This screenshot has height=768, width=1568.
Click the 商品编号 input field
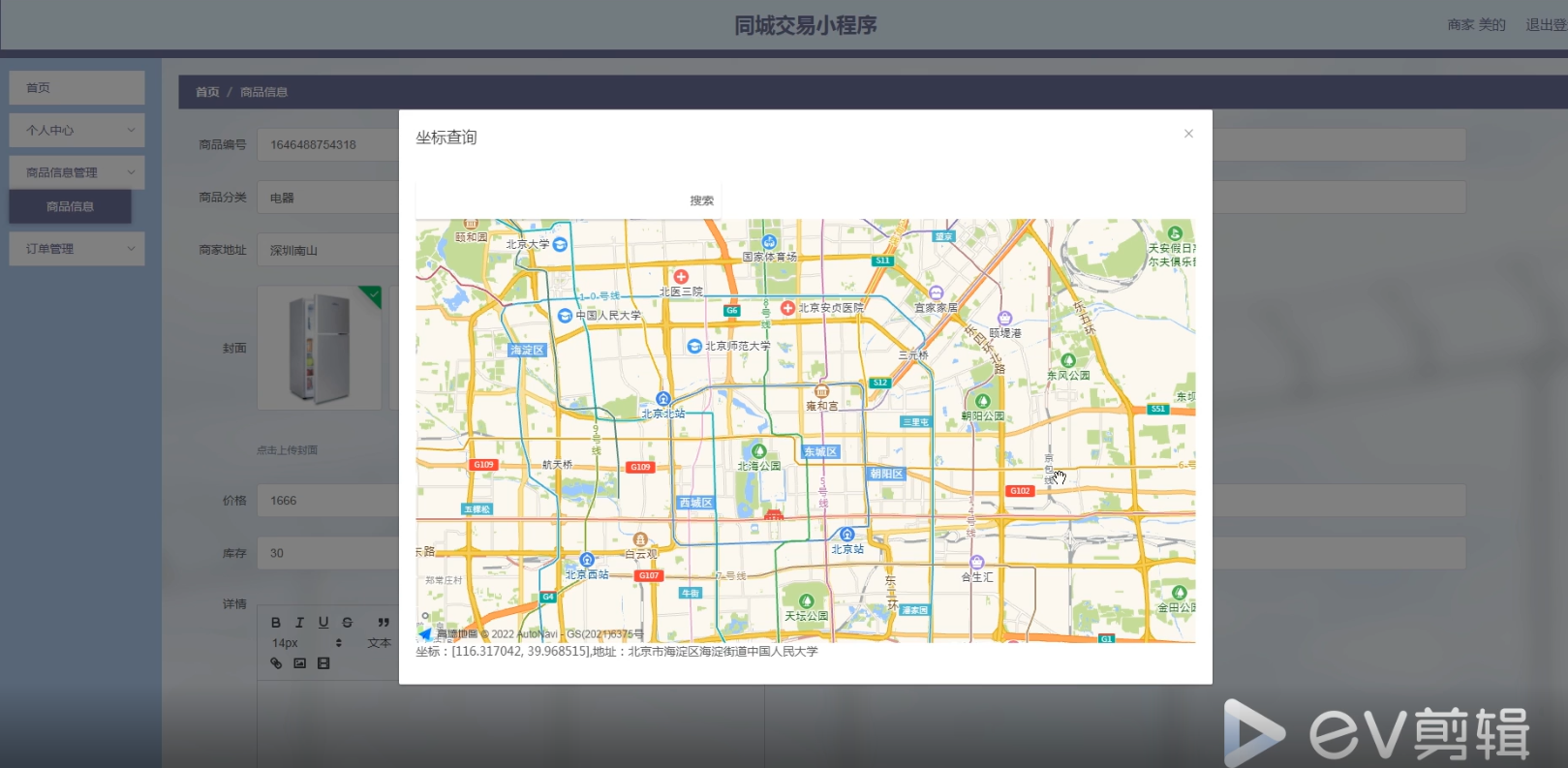coord(327,144)
